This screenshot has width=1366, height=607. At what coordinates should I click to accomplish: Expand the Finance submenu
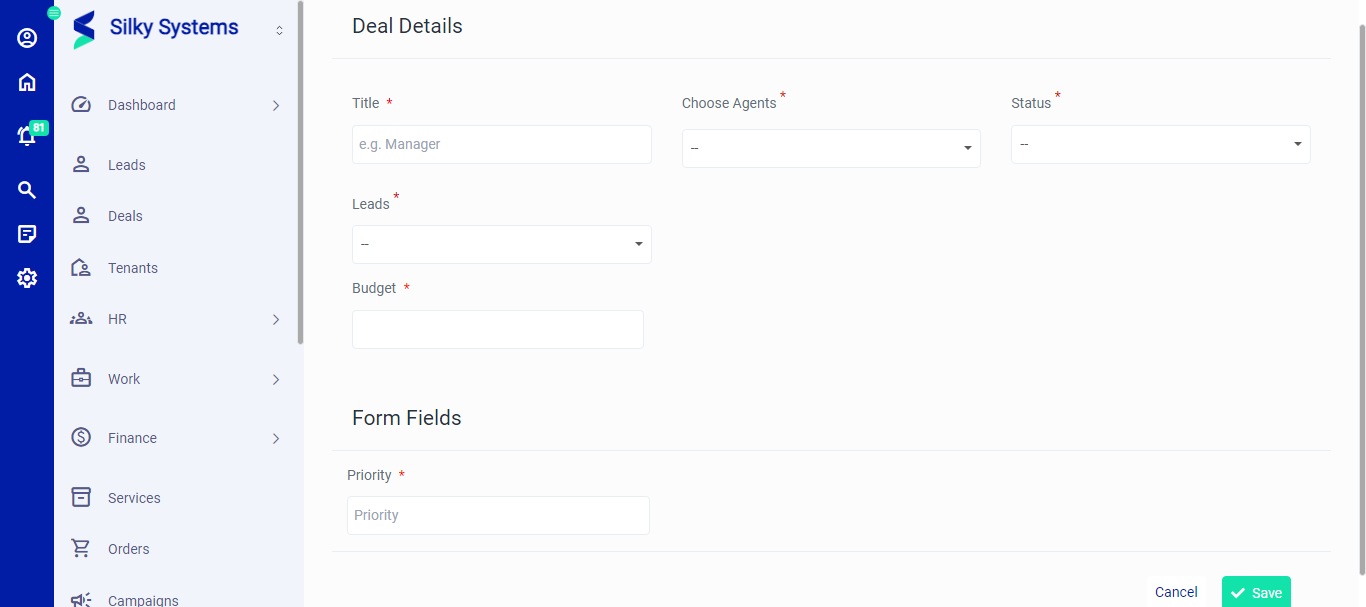coord(276,439)
